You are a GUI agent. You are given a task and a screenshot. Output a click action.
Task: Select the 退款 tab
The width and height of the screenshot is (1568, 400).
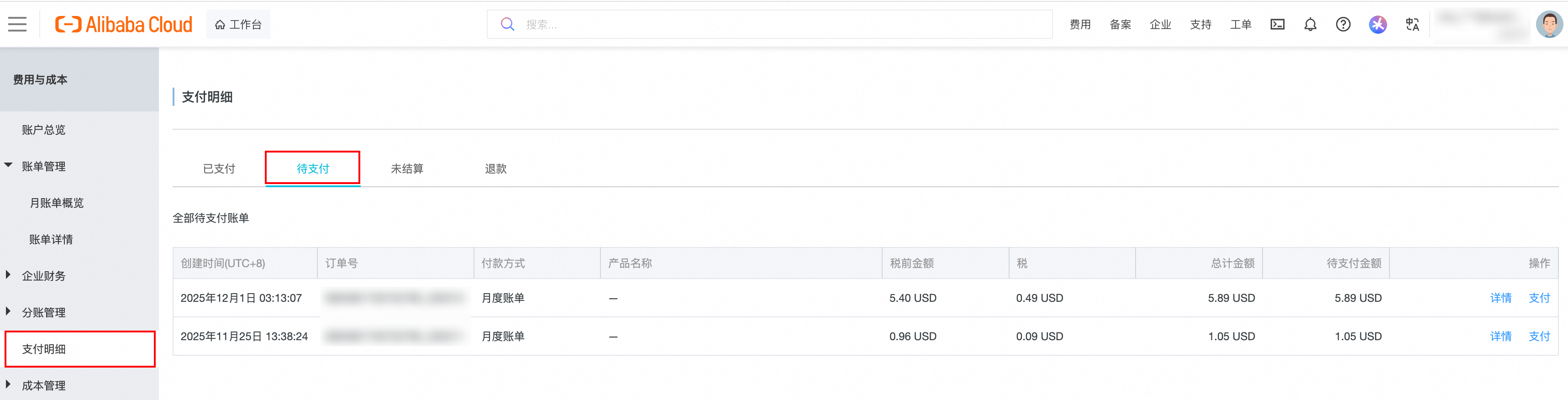point(495,168)
